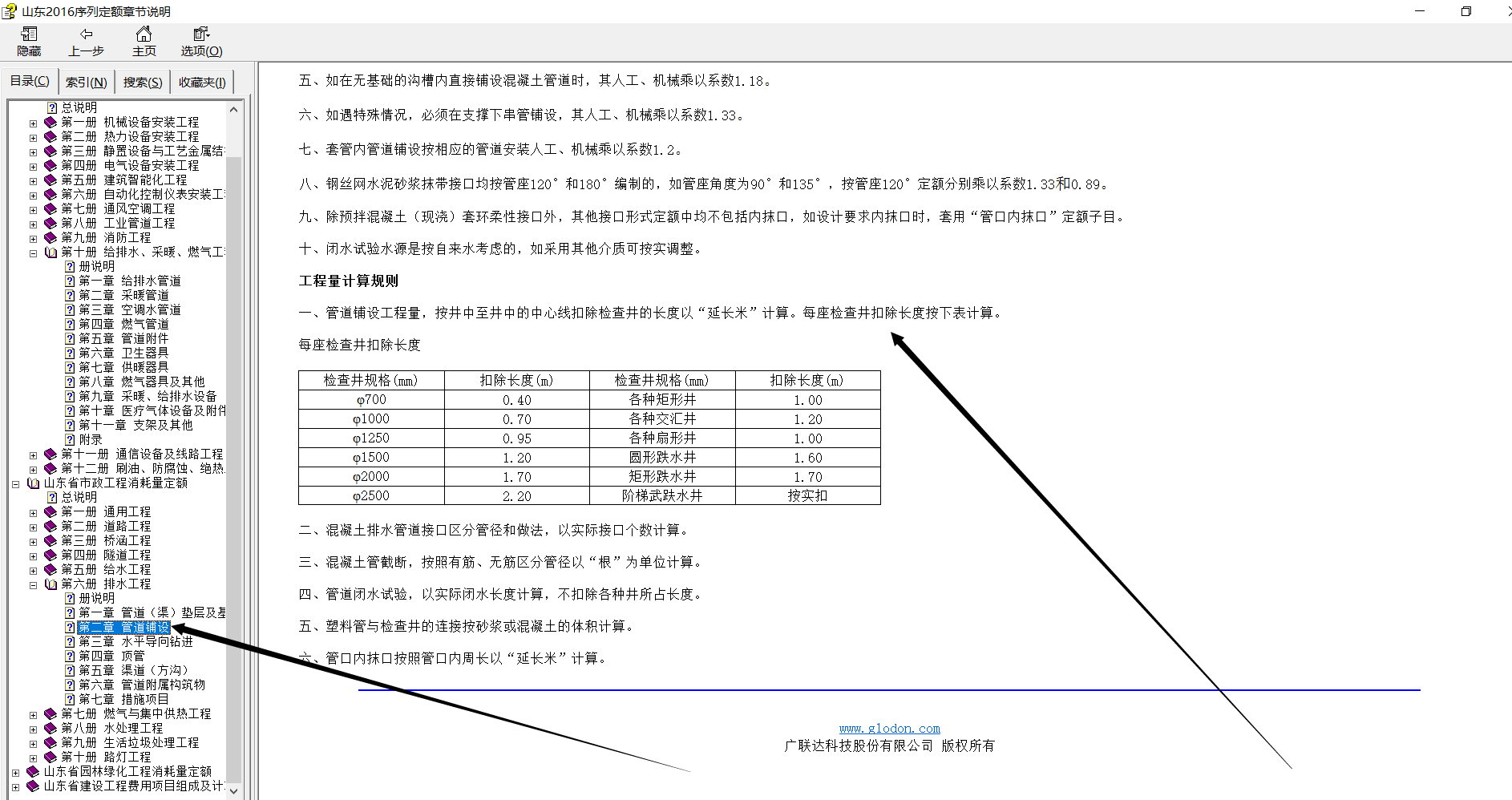Viewport: 1512px width, 800px height.
Task: Open the 选项(O) options icon
Action: pyautogui.click(x=201, y=34)
